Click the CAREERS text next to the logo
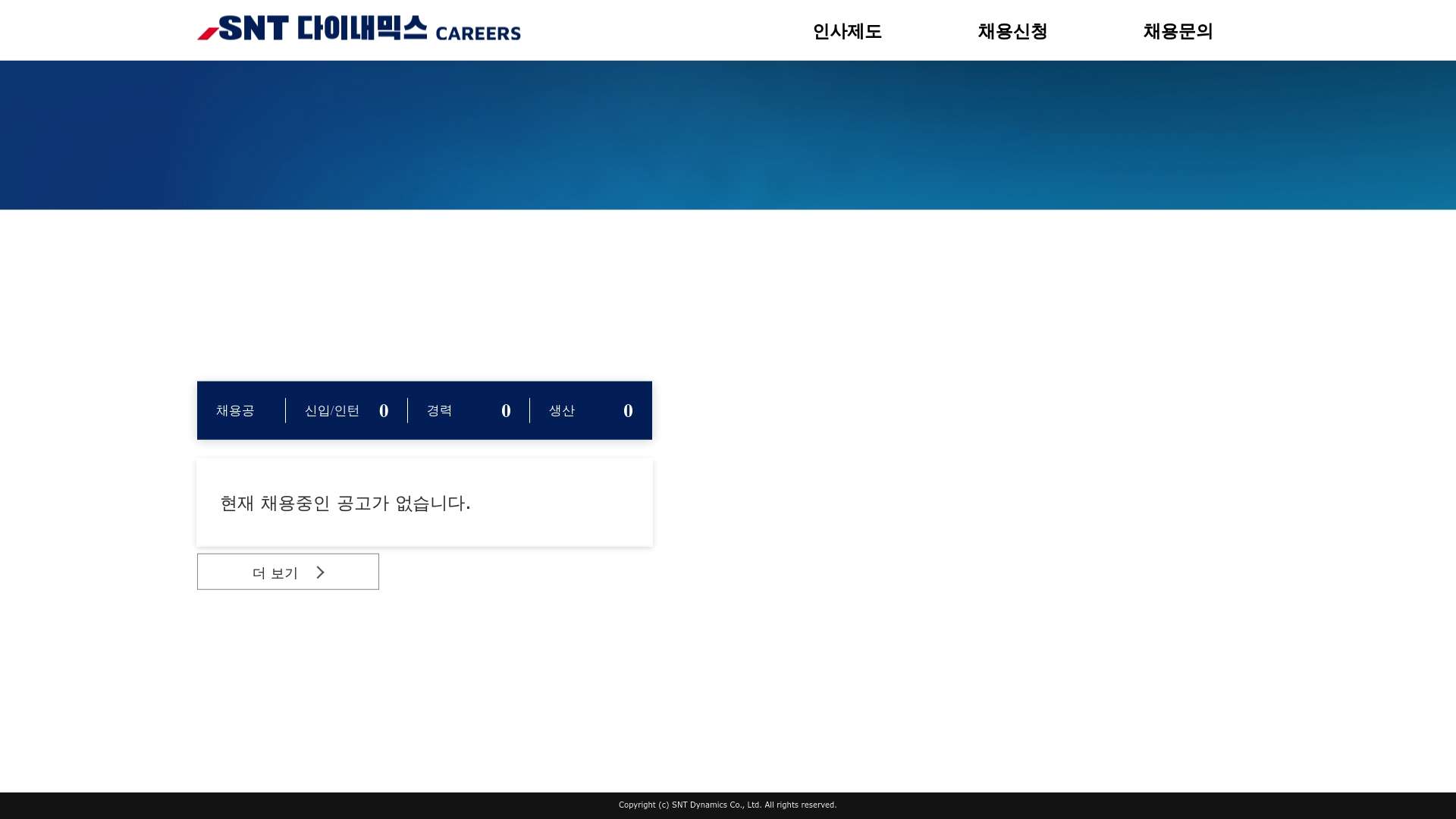 click(478, 33)
